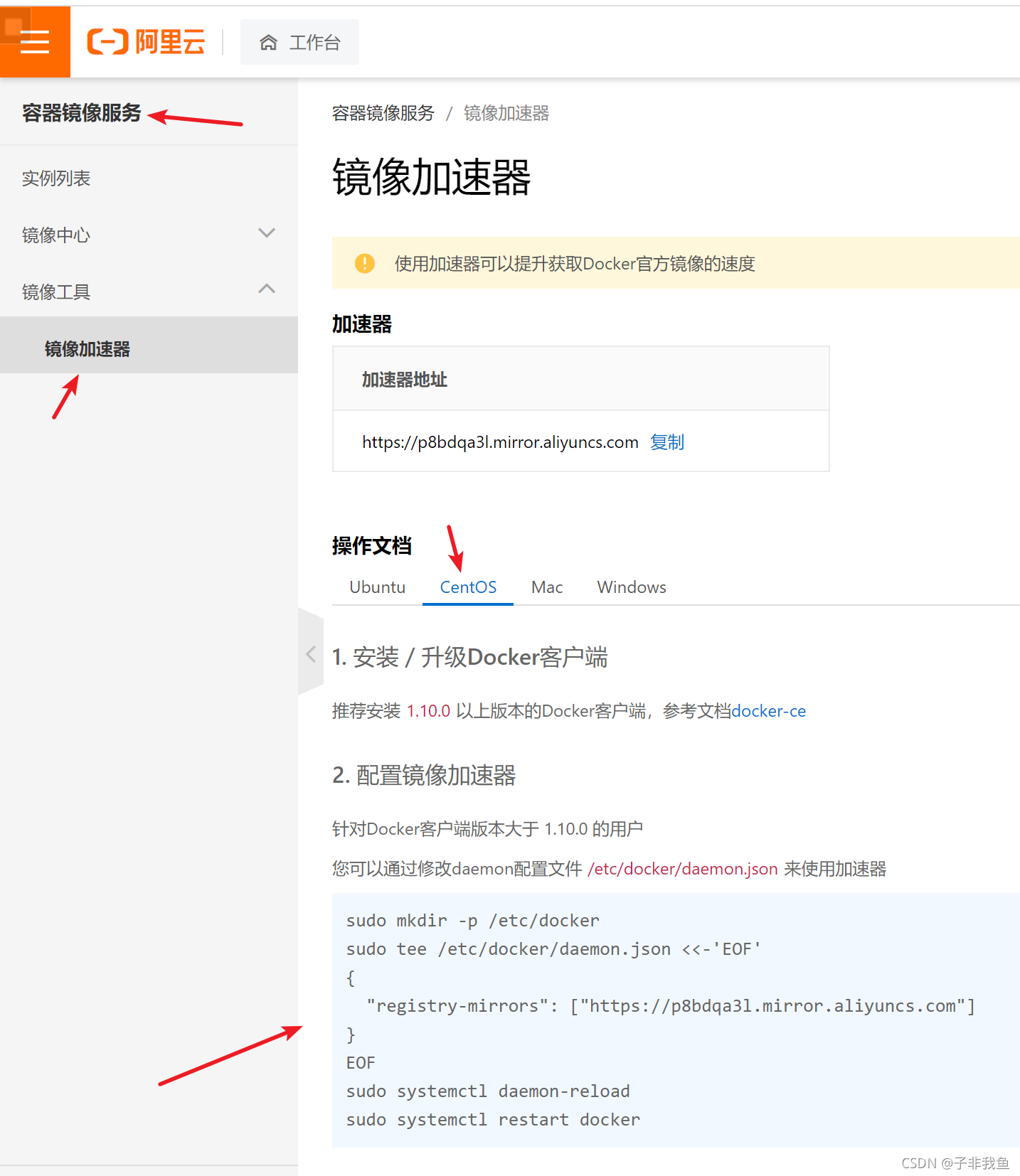
Task: Click the 'sudo tee /etc/docker/daemon.json' line
Action: (553, 949)
